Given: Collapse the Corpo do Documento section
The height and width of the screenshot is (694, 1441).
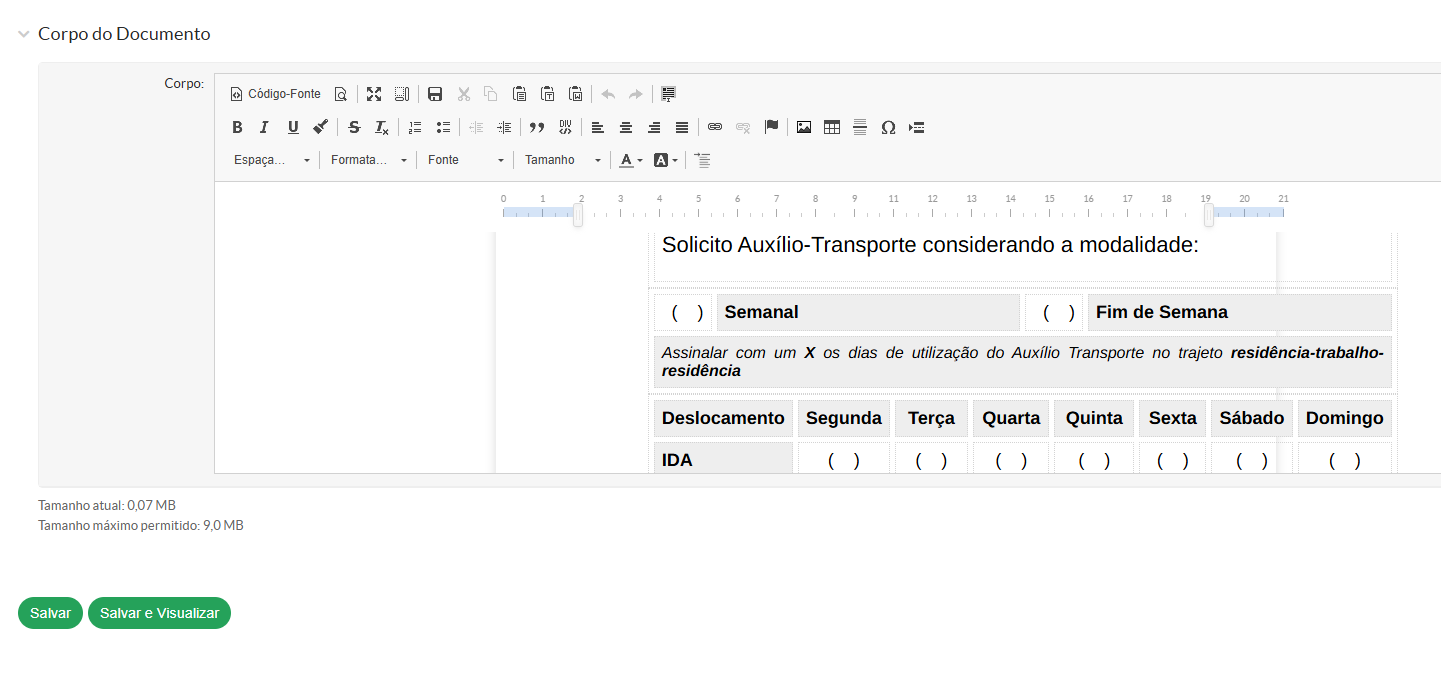Looking at the screenshot, I should coord(24,34).
